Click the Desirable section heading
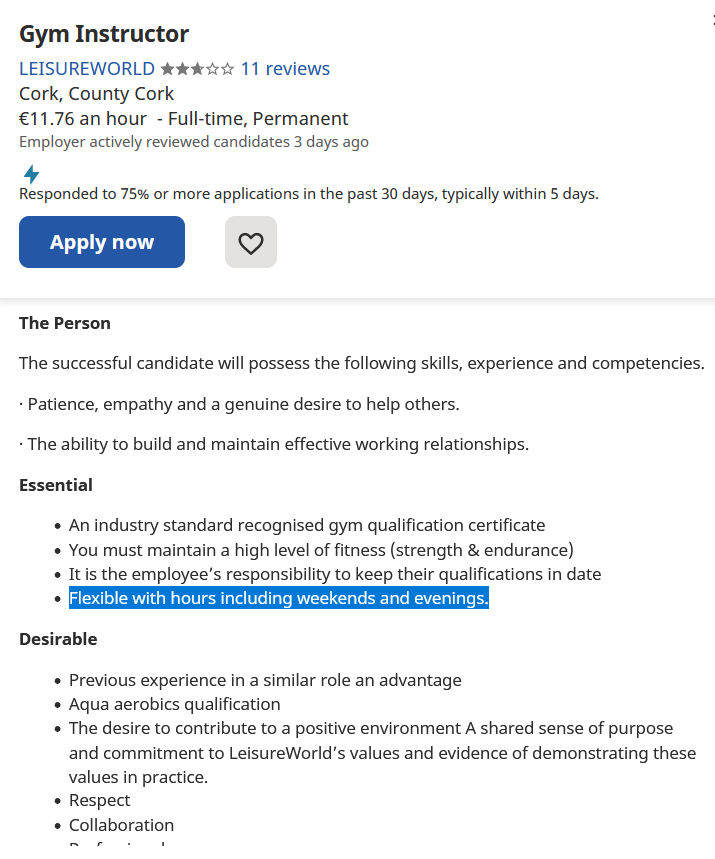This screenshot has height=859, width=715. click(57, 639)
